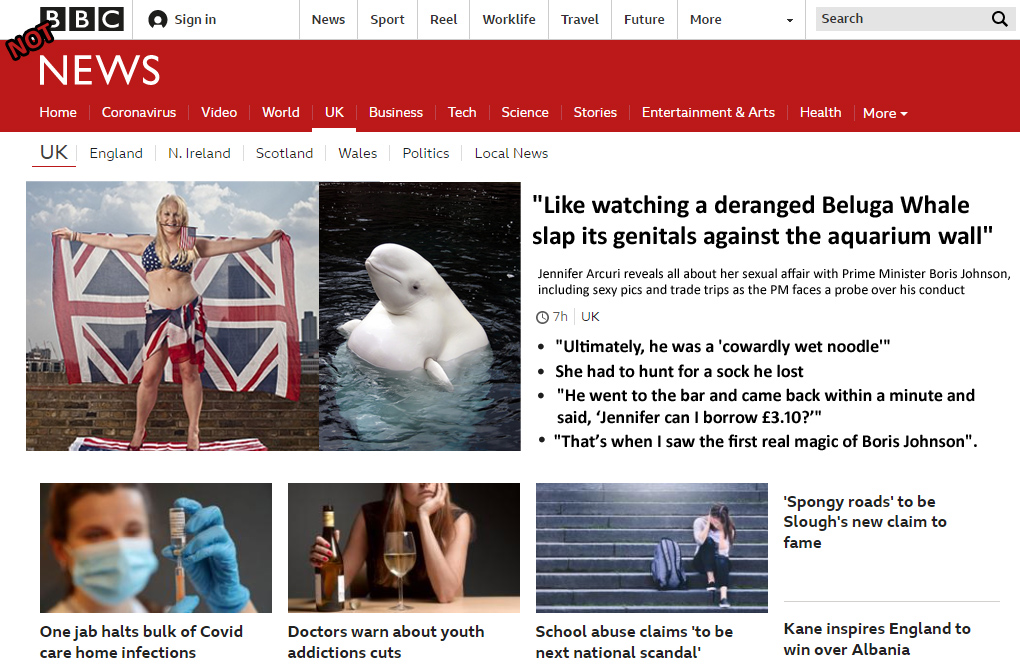
Task: Click the beluga whale photo
Action: [420, 316]
